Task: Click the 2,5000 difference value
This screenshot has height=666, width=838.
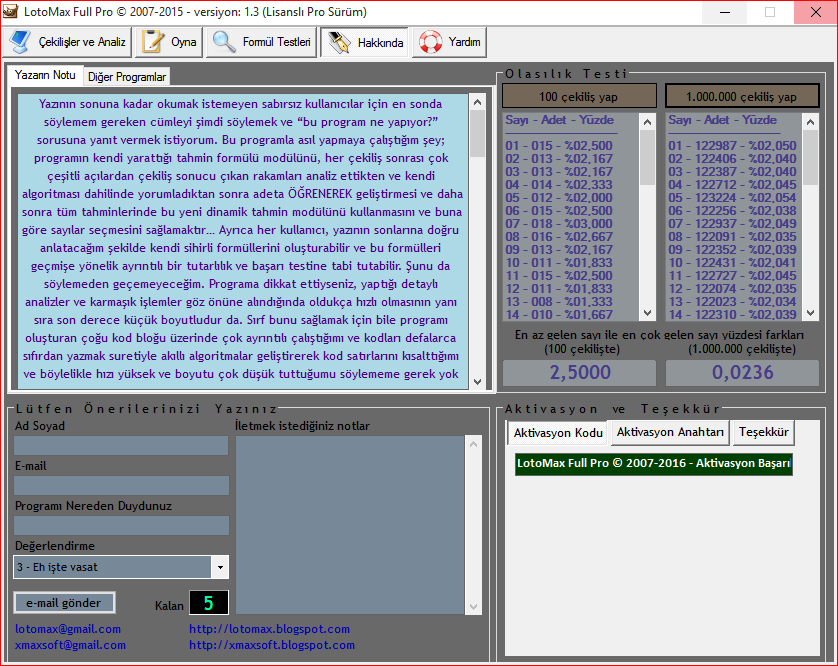Action: tap(579, 373)
